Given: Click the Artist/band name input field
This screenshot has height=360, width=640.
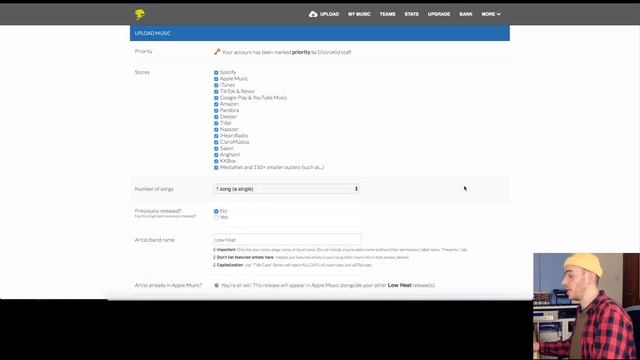Looking at the screenshot, I should point(287,240).
